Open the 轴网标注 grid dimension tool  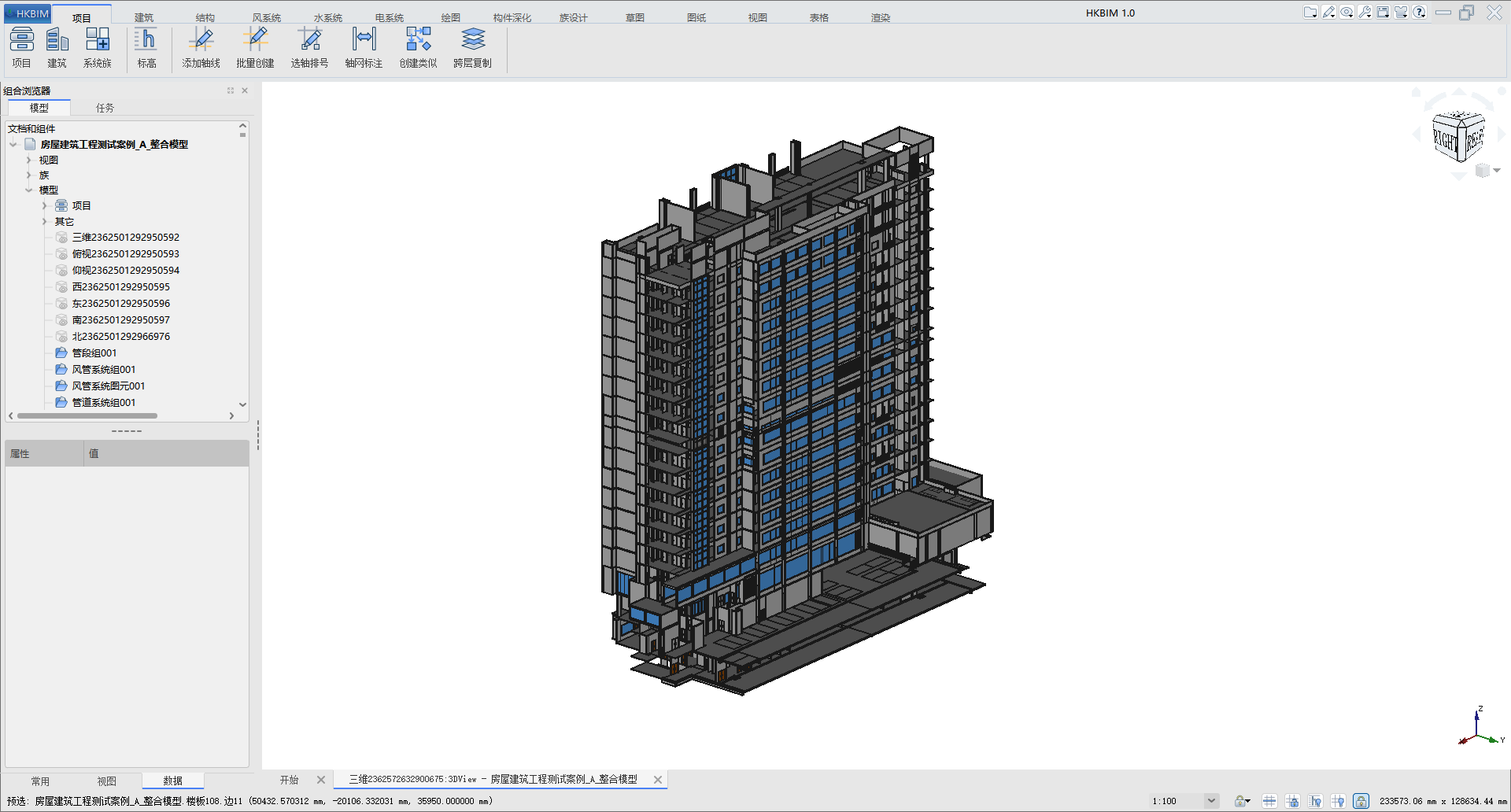coord(364,47)
